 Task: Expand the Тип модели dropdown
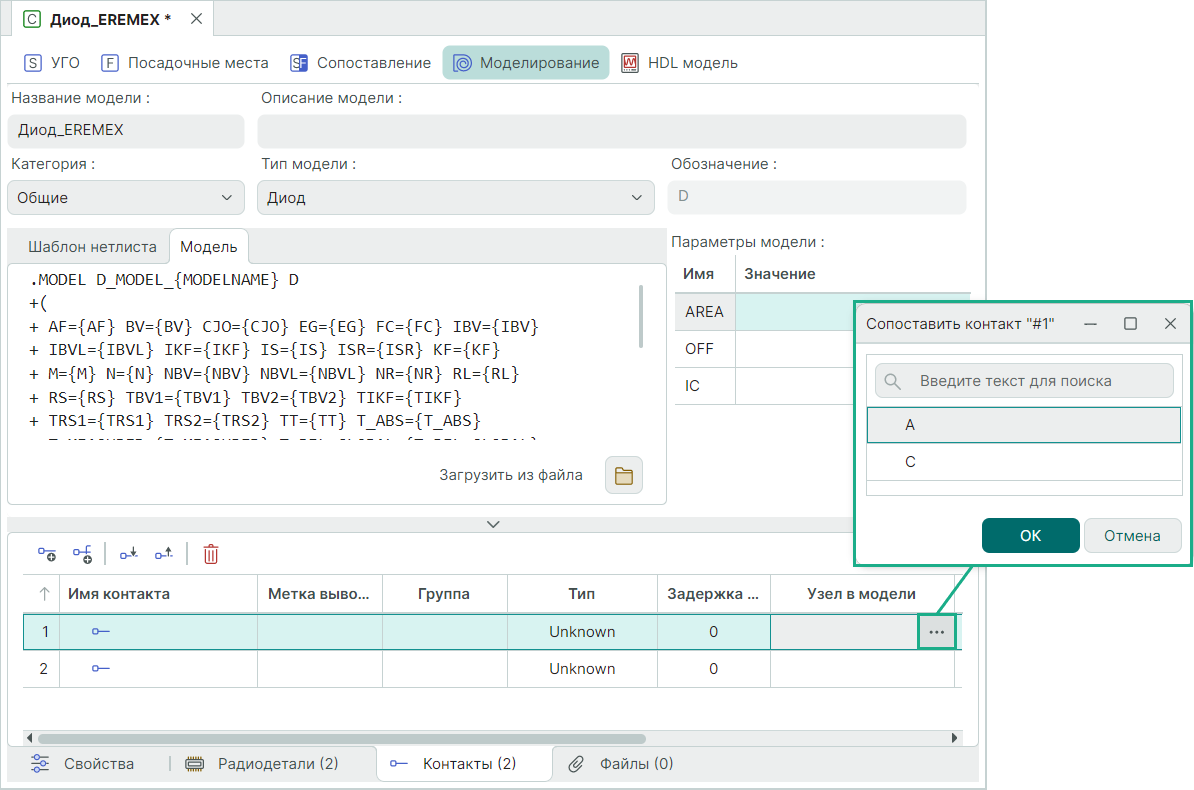click(455, 198)
